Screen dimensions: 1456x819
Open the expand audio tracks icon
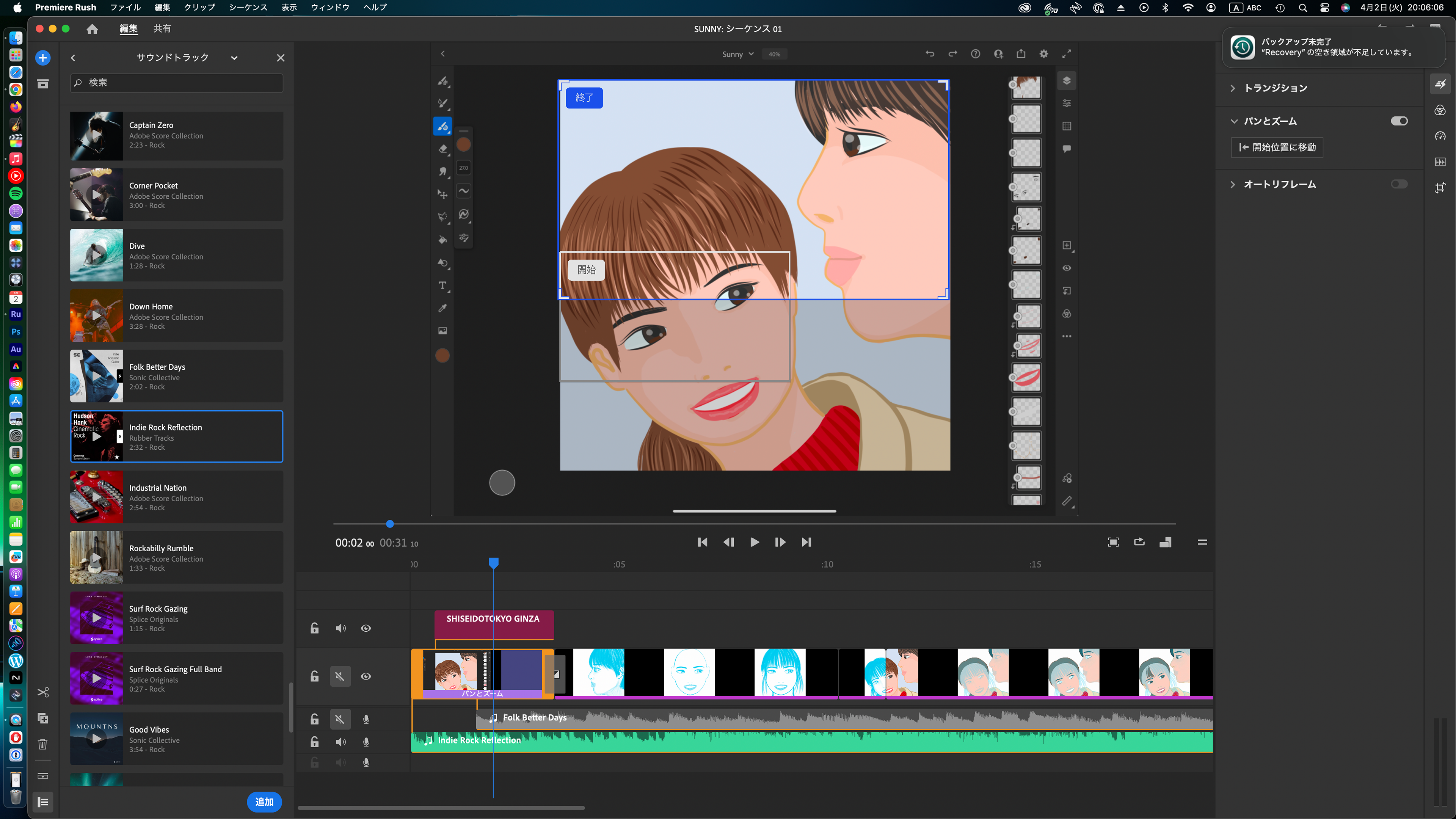pyautogui.click(x=42, y=775)
